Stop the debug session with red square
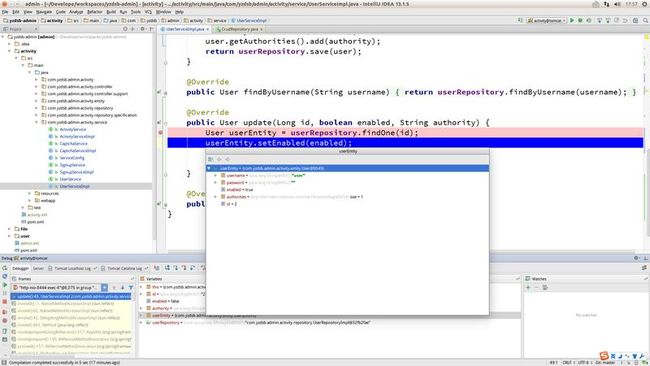 click(5, 302)
